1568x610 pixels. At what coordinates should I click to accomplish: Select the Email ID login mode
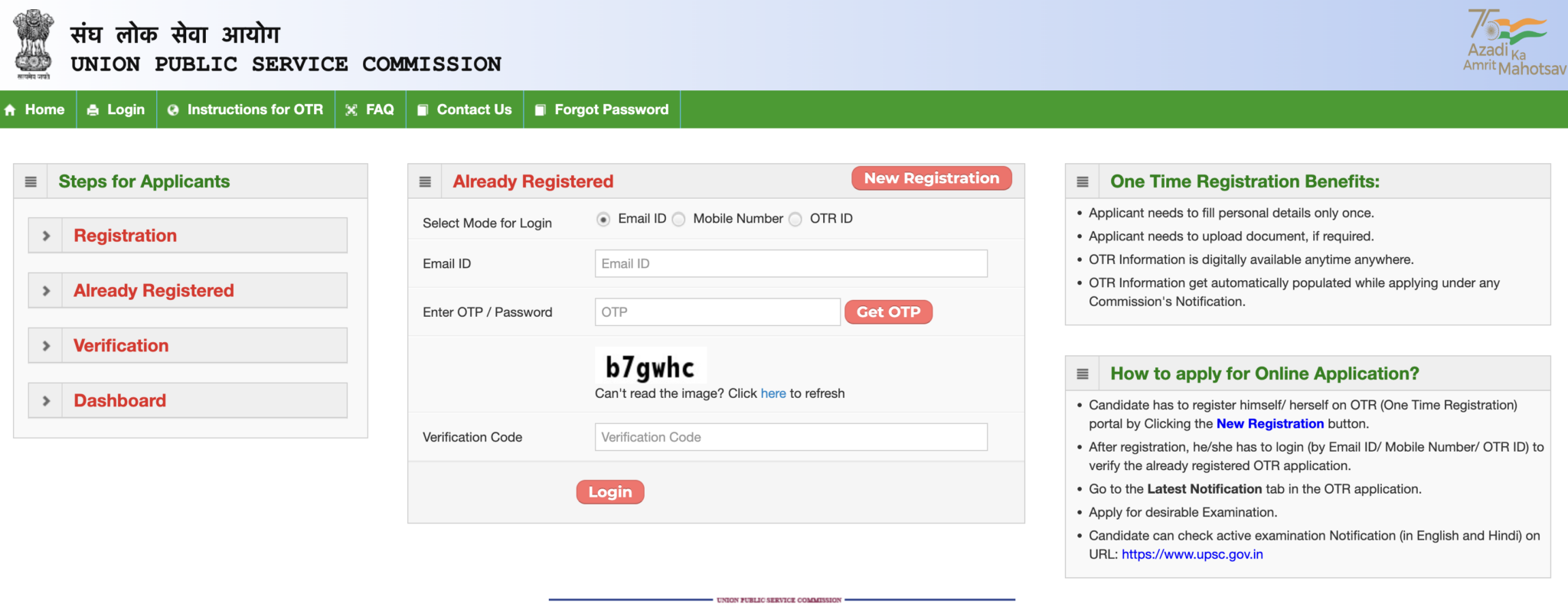(x=603, y=220)
